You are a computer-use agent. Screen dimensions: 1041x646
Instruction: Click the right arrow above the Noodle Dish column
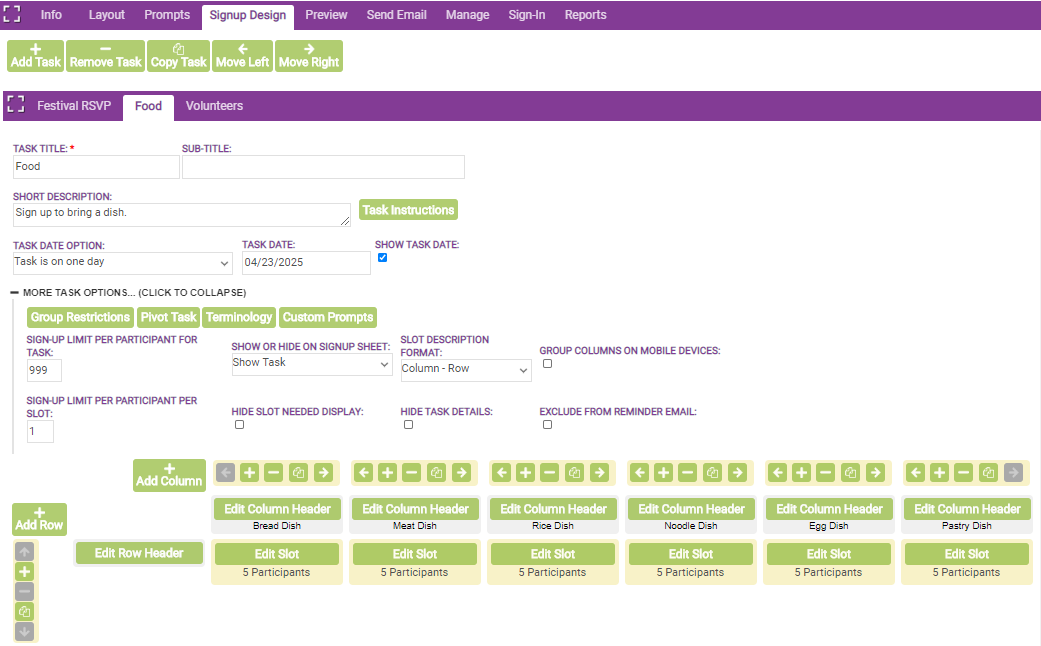pyautogui.click(x=737, y=473)
